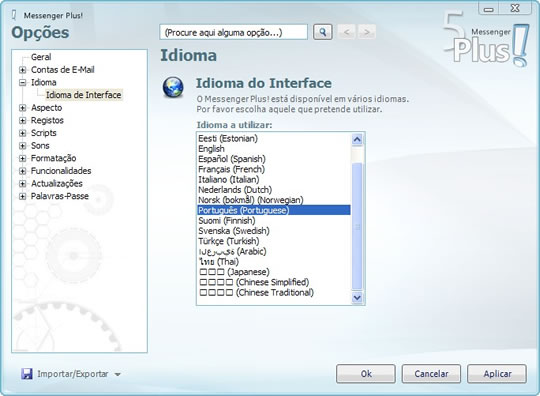Click the language list scroll down arrow

click(357, 297)
